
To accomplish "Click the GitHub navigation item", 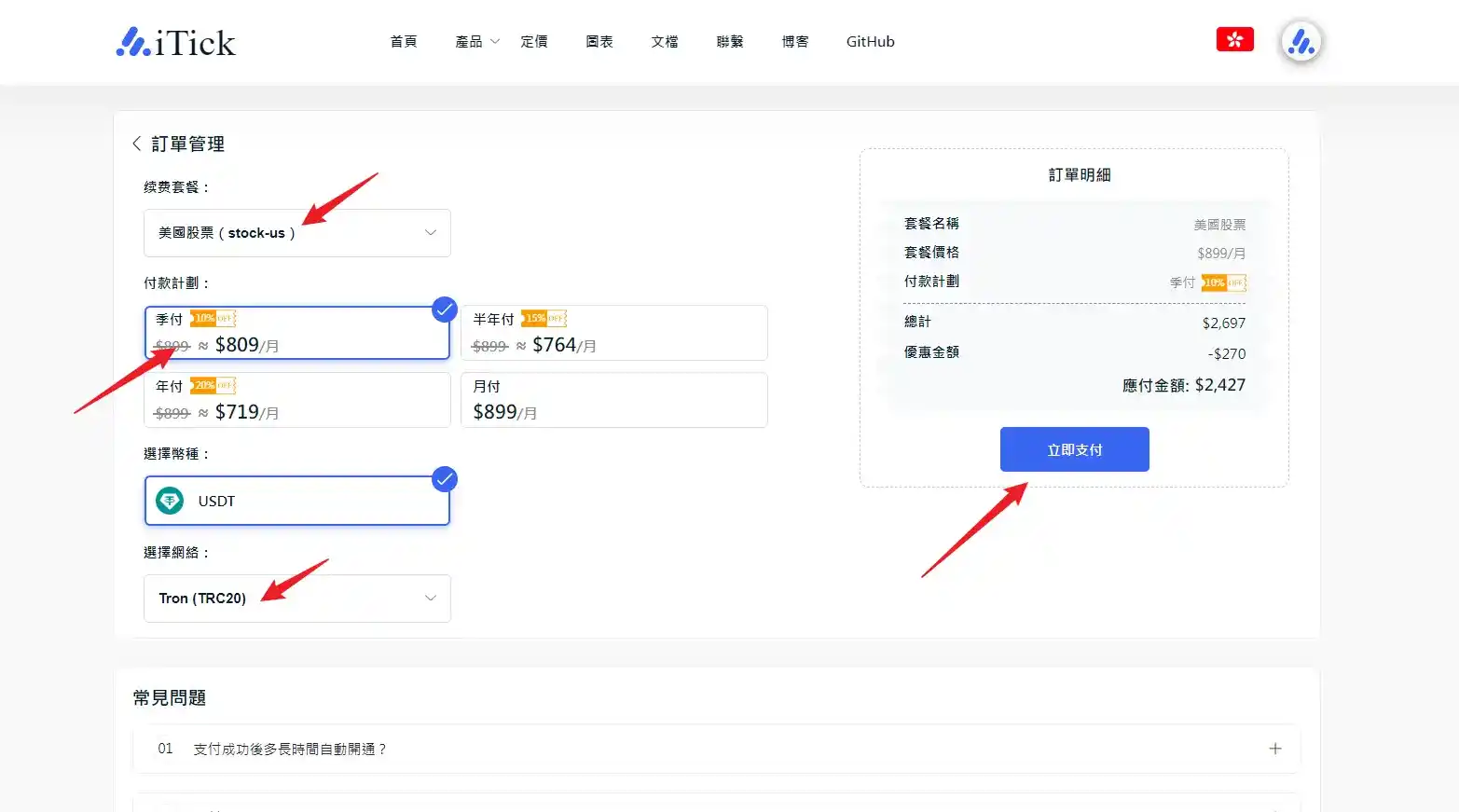I will (869, 41).
